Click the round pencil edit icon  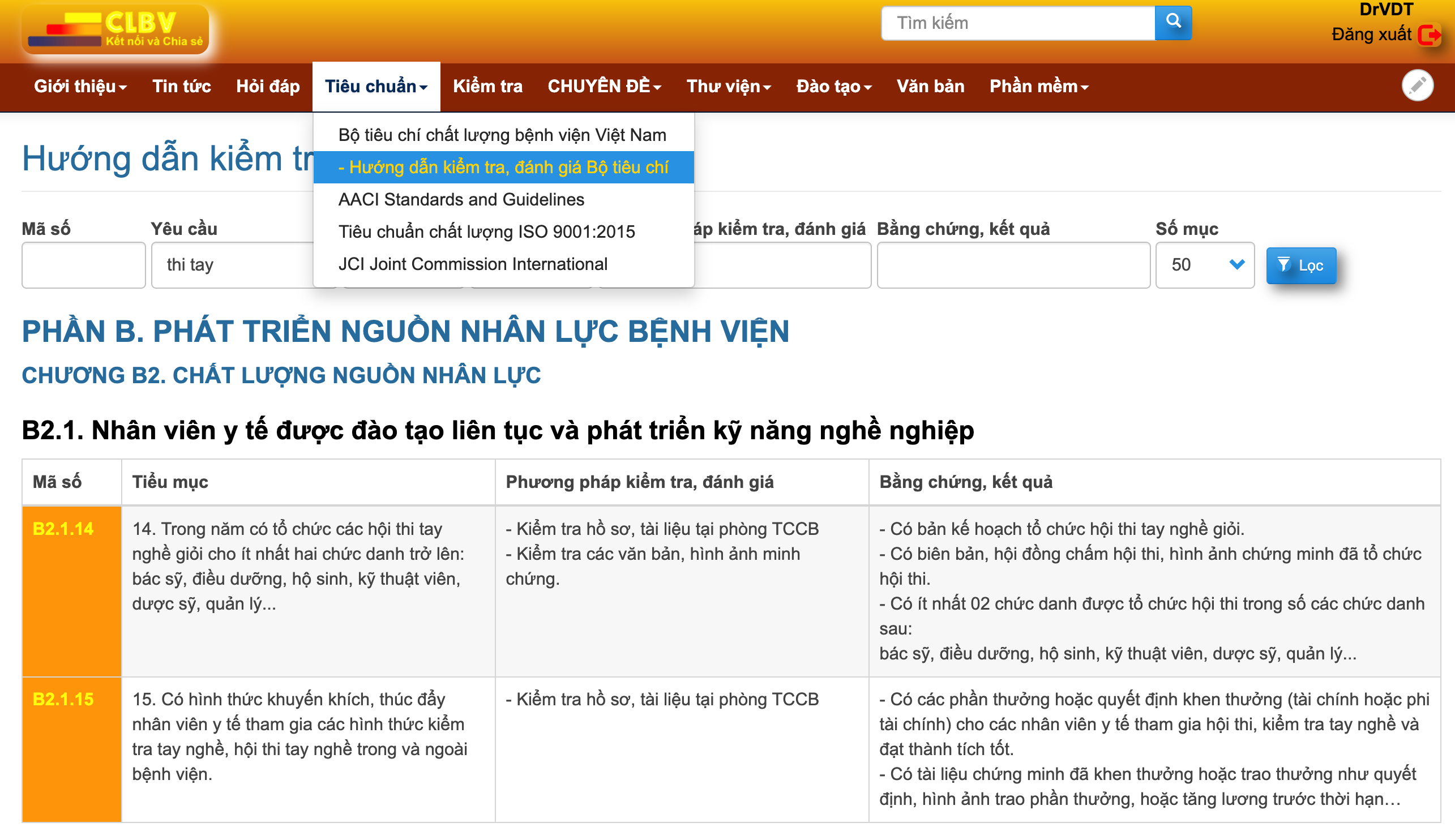tap(1417, 86)
